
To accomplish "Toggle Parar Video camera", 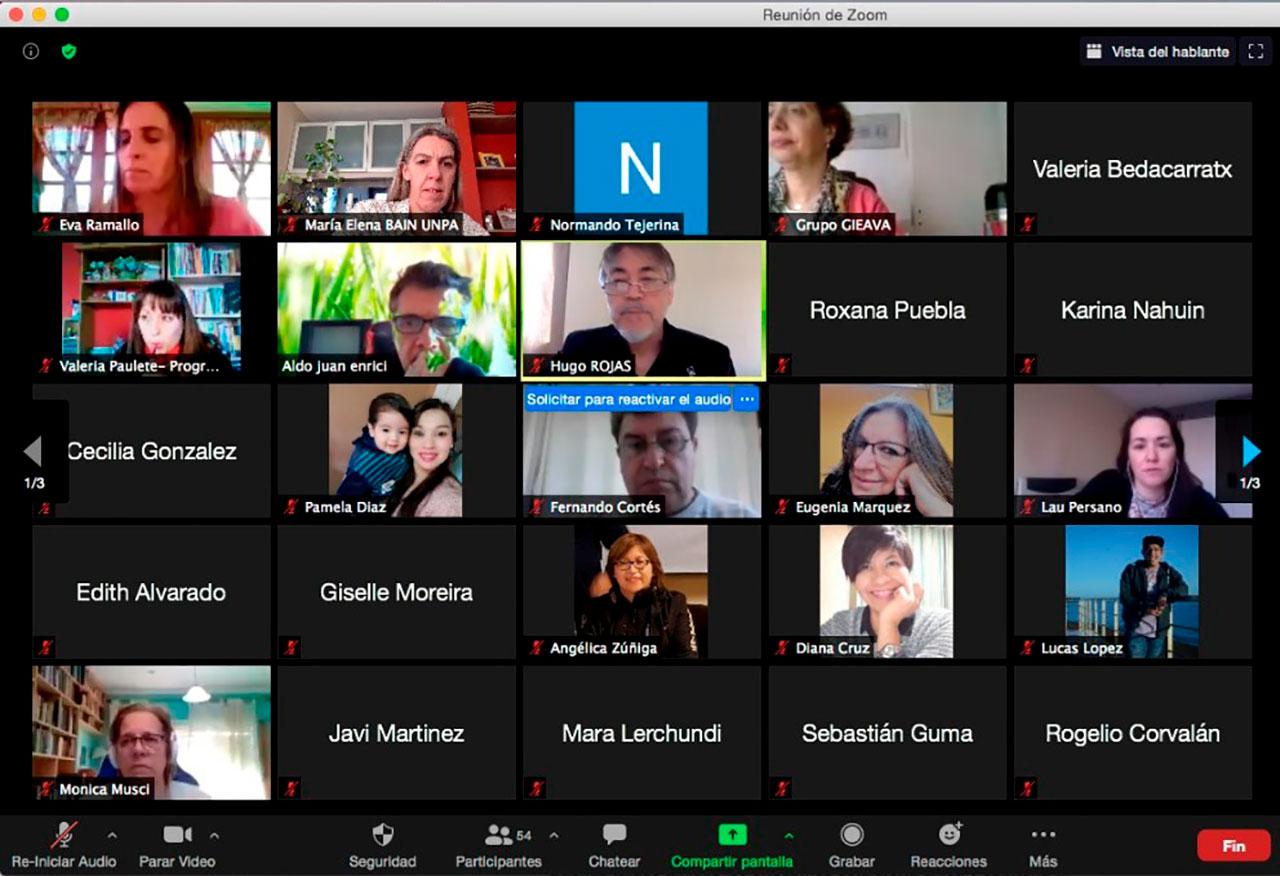I will (x=177, y=836).
